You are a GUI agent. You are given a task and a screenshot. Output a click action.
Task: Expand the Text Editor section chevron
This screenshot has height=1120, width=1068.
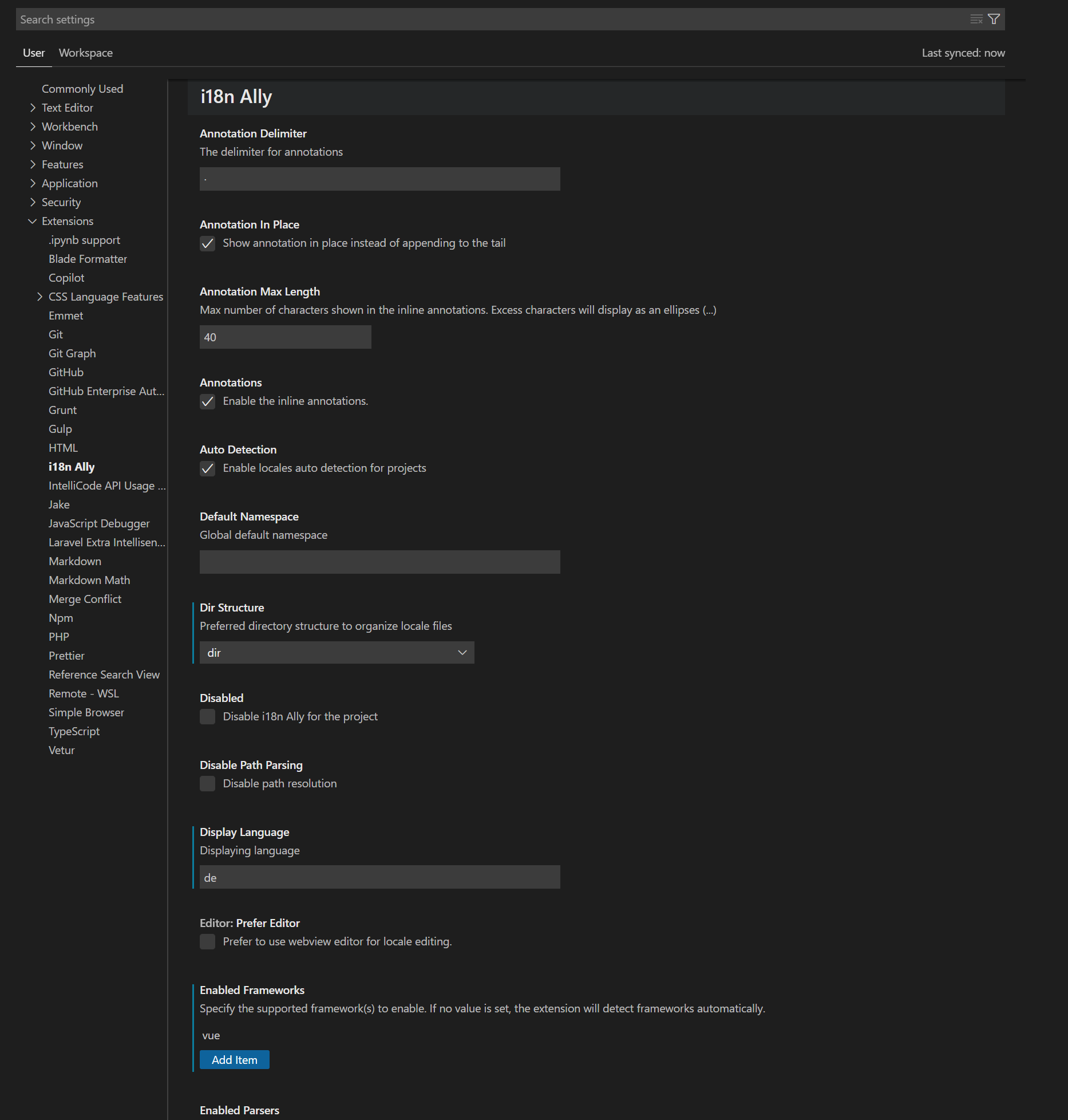pyautogui.click(x=33, y=108)
